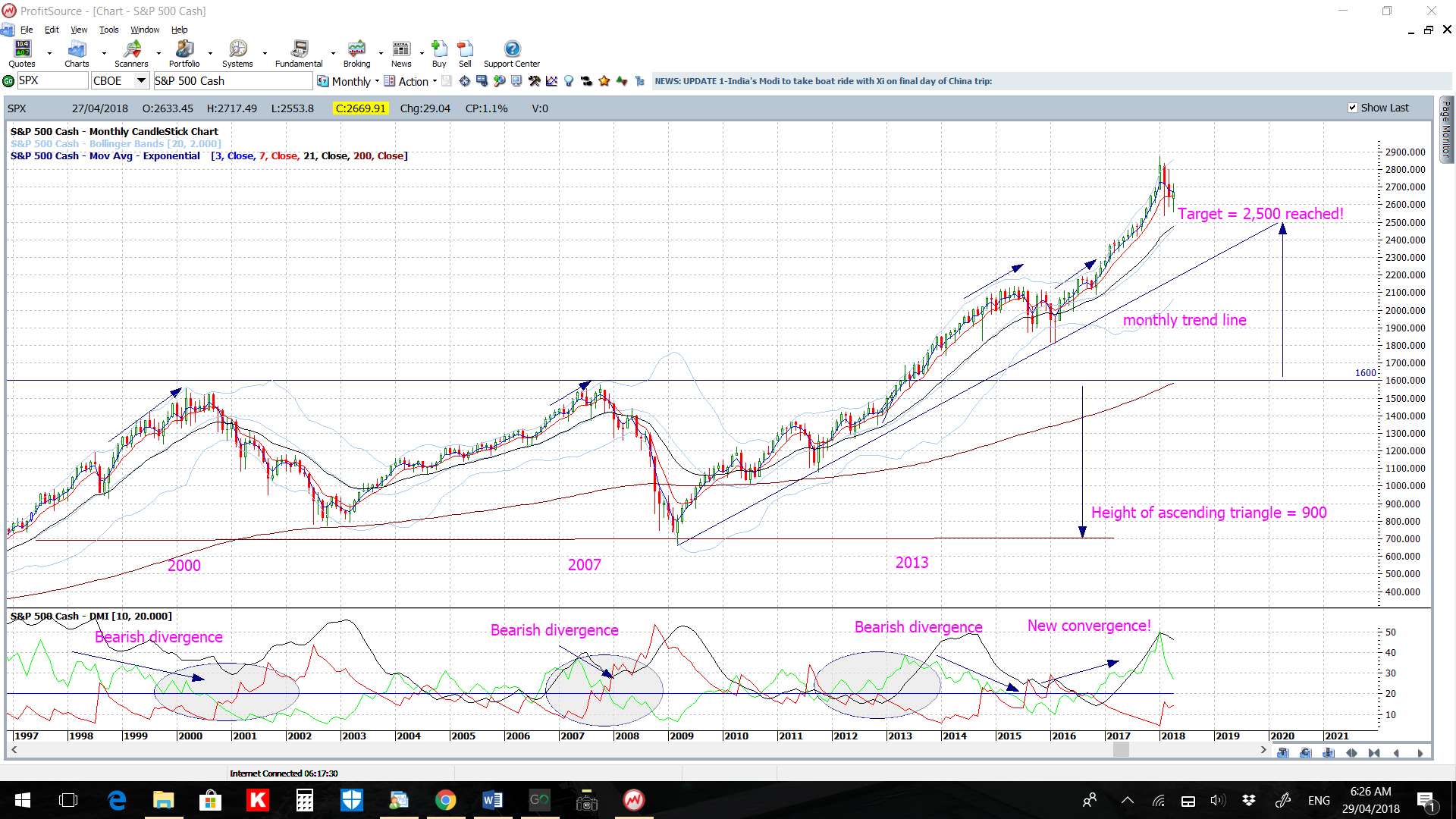Click the SPX symbol input field
The width and height of the screenshot is (1456, 819).
(x=52, y=80)
